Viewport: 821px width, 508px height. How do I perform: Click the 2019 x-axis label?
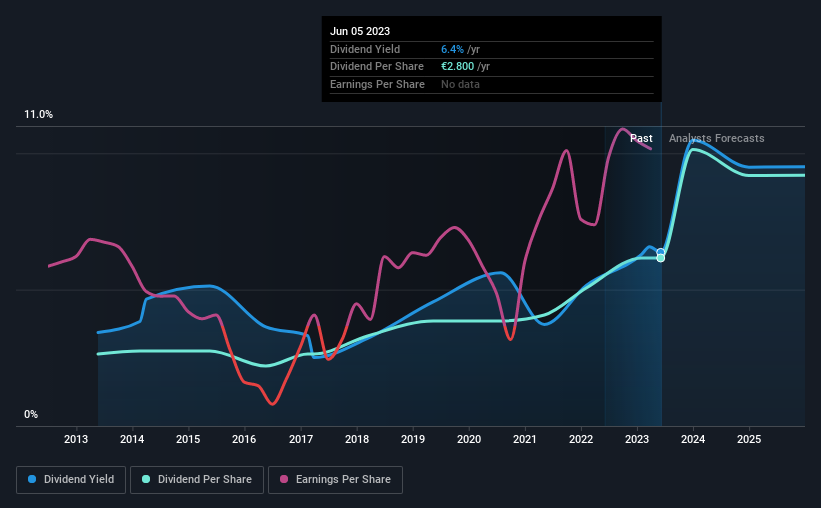coord(413,439)
